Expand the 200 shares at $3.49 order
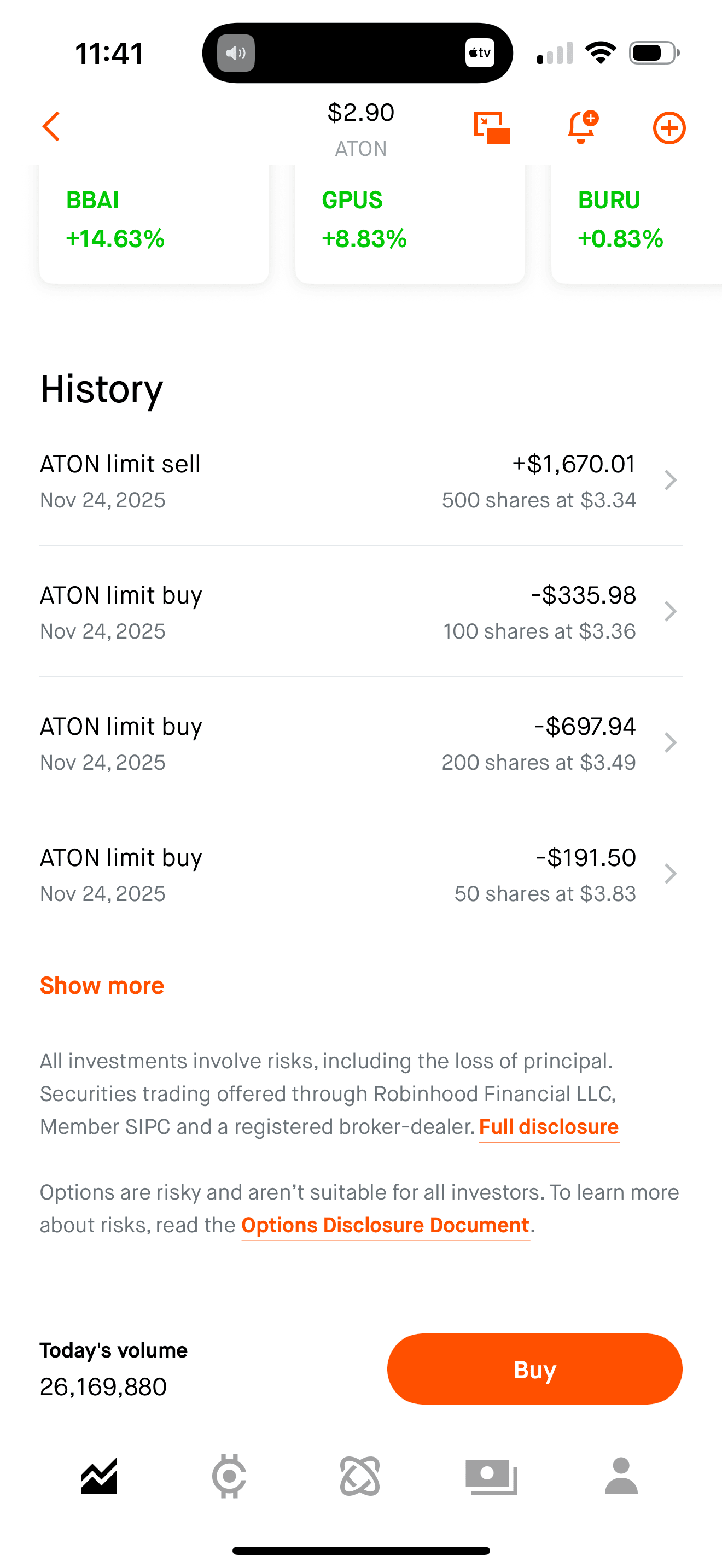This screenshot has width=722, height=1568. click(670, 742)
